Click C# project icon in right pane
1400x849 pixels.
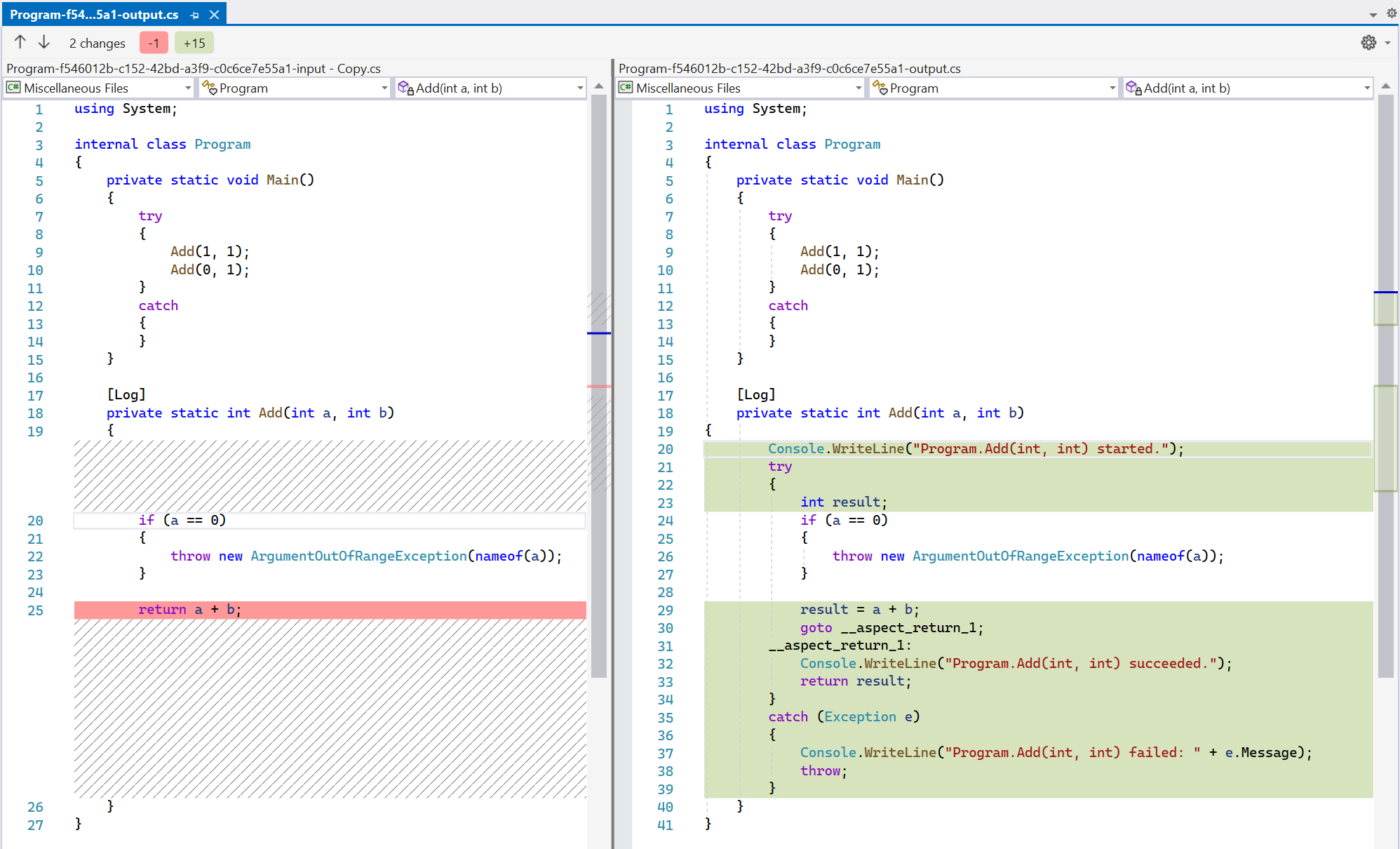(x=626, y=88)
